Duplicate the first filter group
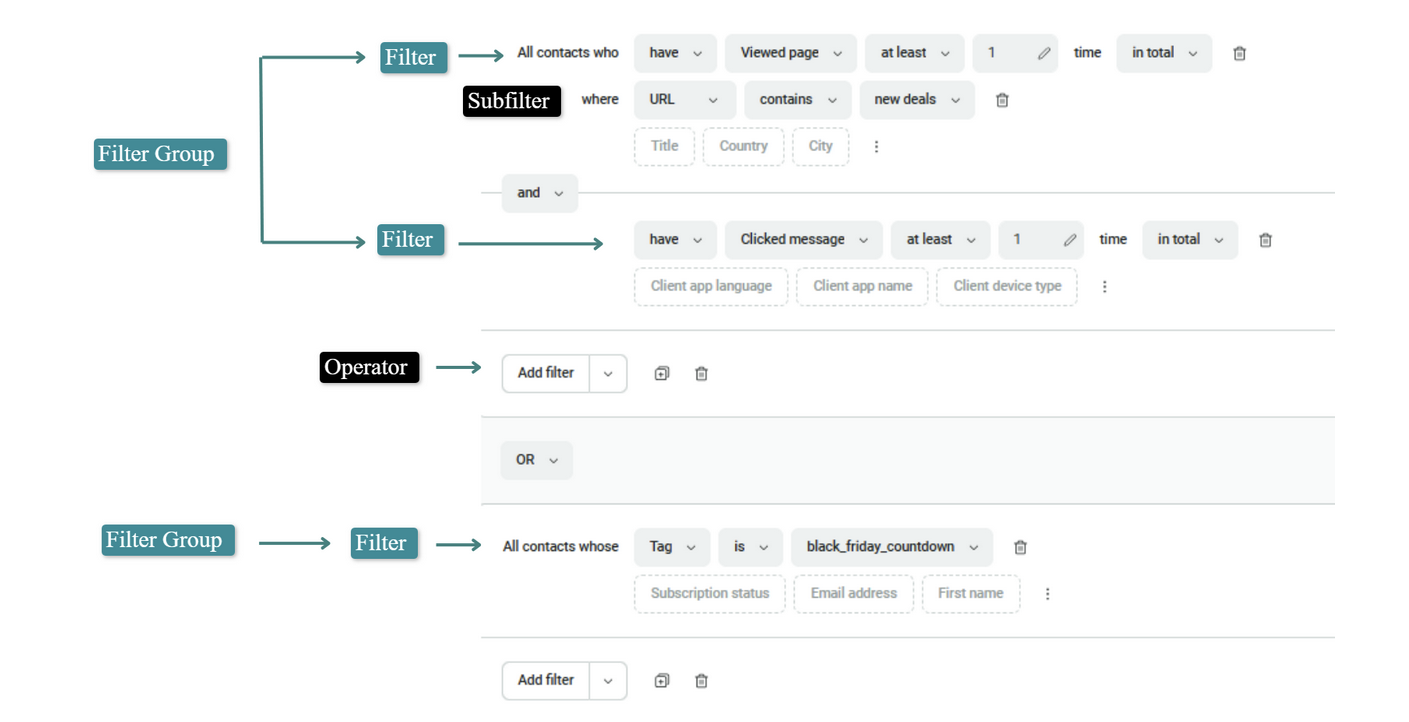 661,373
